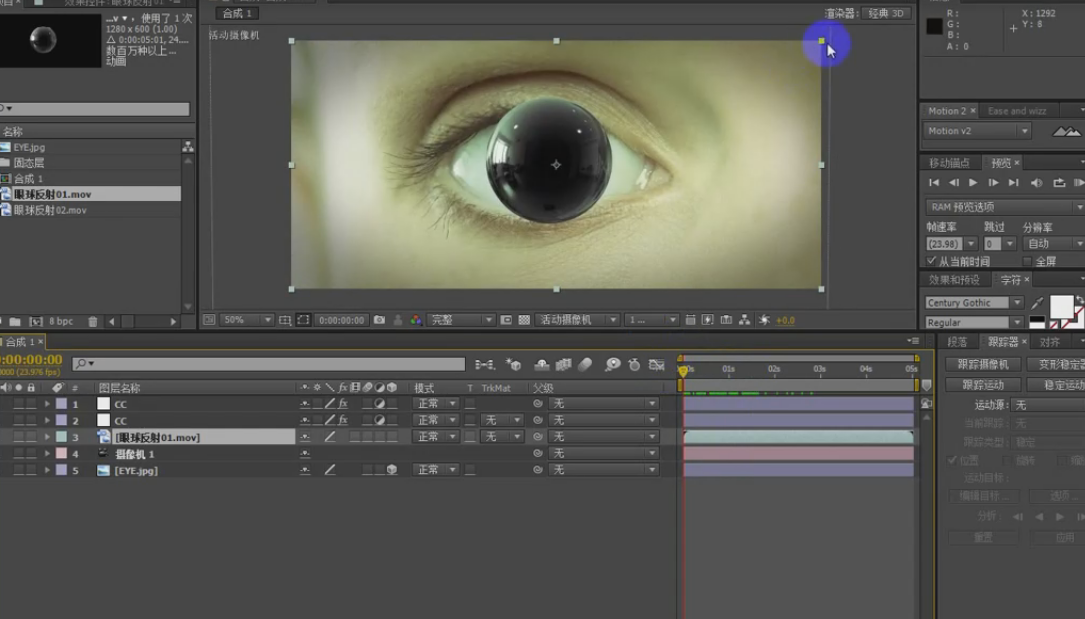Switch to the 段落 paragraph tab
The width and height of the screenshot is (1085, 619).
[957, 342]
